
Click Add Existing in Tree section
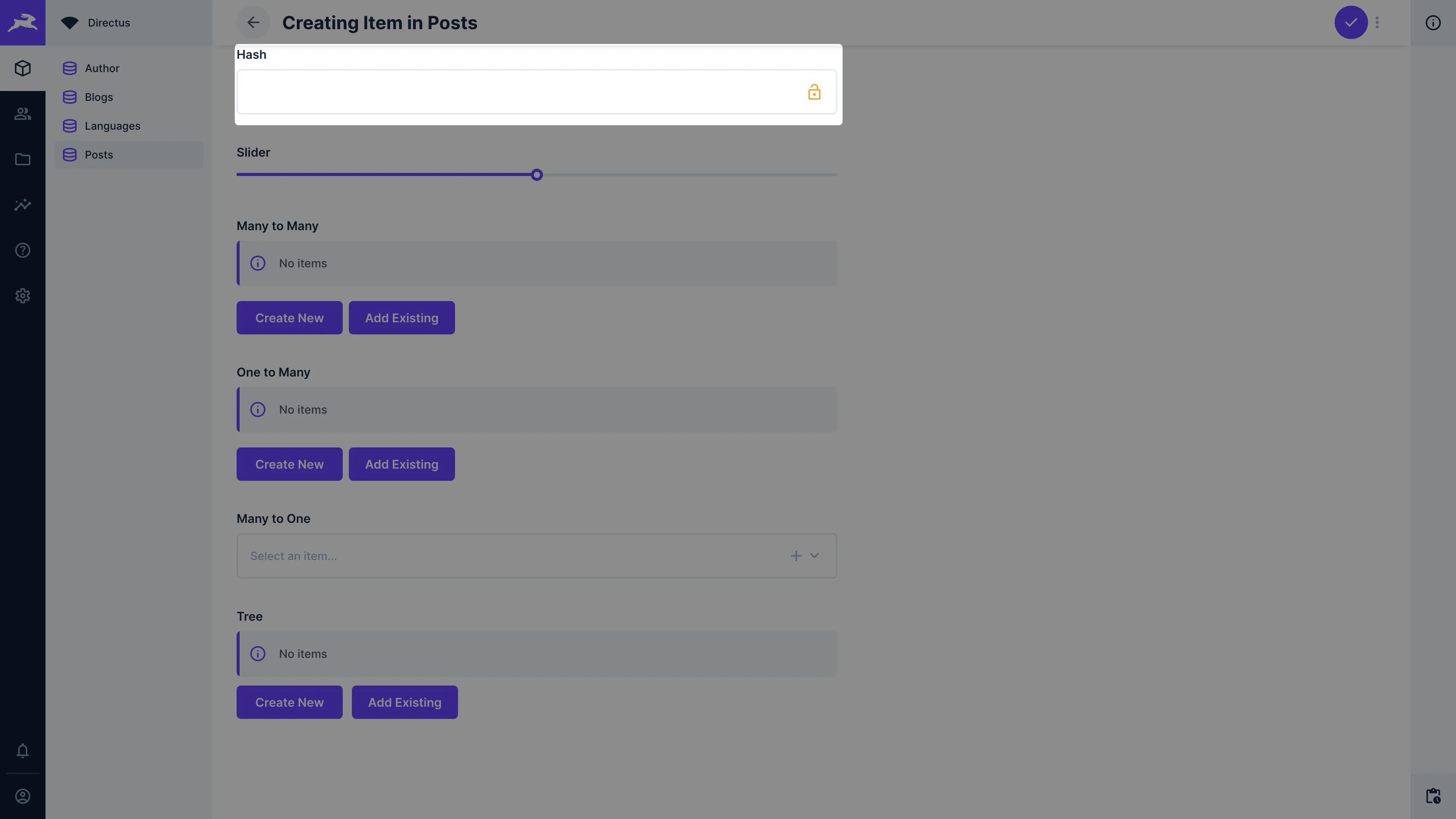pos(404,702)
